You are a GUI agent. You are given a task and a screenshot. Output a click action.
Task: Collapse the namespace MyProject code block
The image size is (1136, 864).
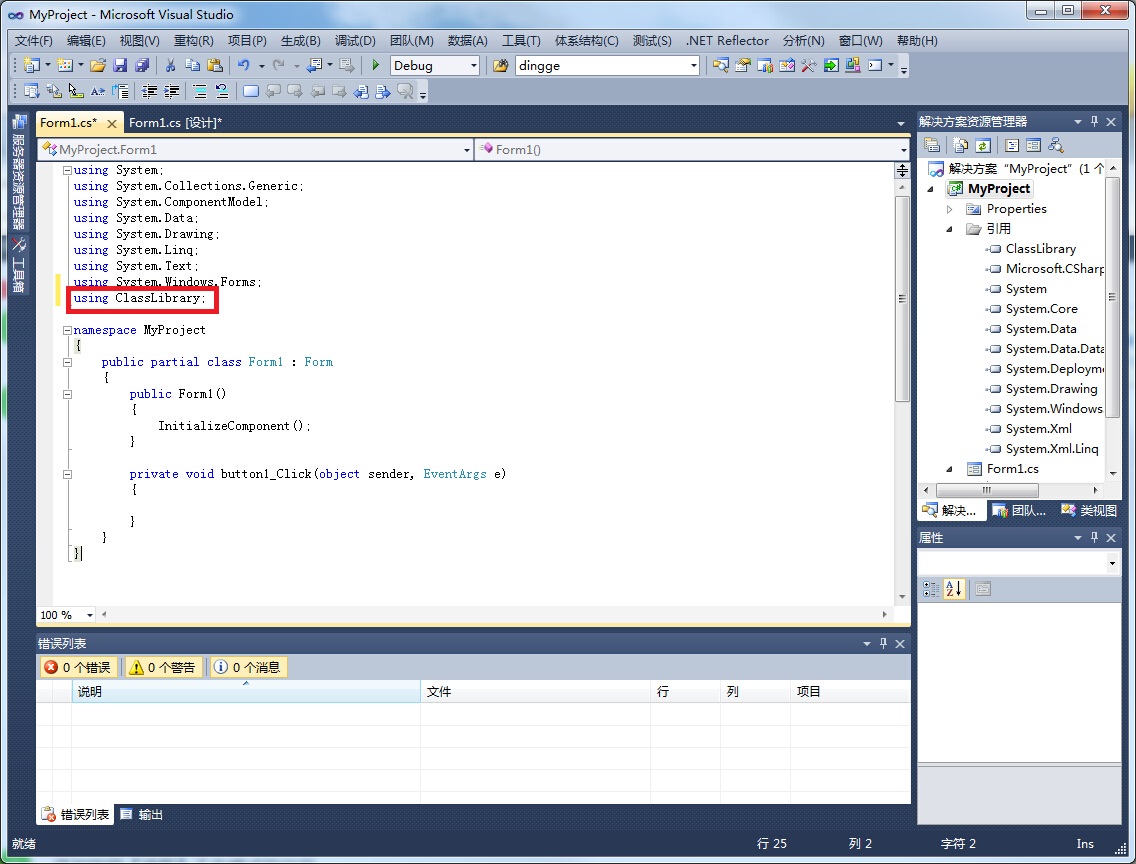67,330
